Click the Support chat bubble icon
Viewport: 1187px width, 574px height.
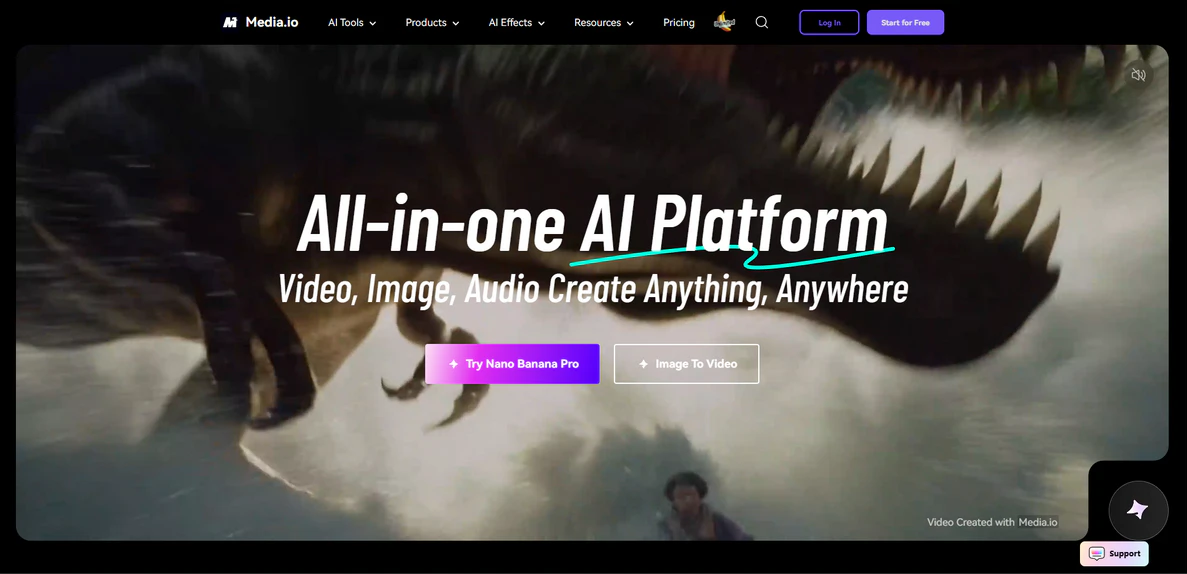coord(1097,554)
